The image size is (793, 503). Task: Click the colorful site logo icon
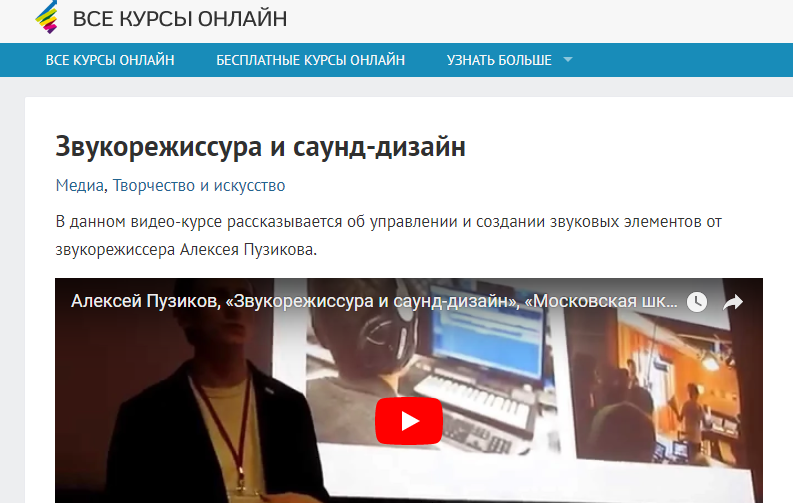(x=47, y=17)
